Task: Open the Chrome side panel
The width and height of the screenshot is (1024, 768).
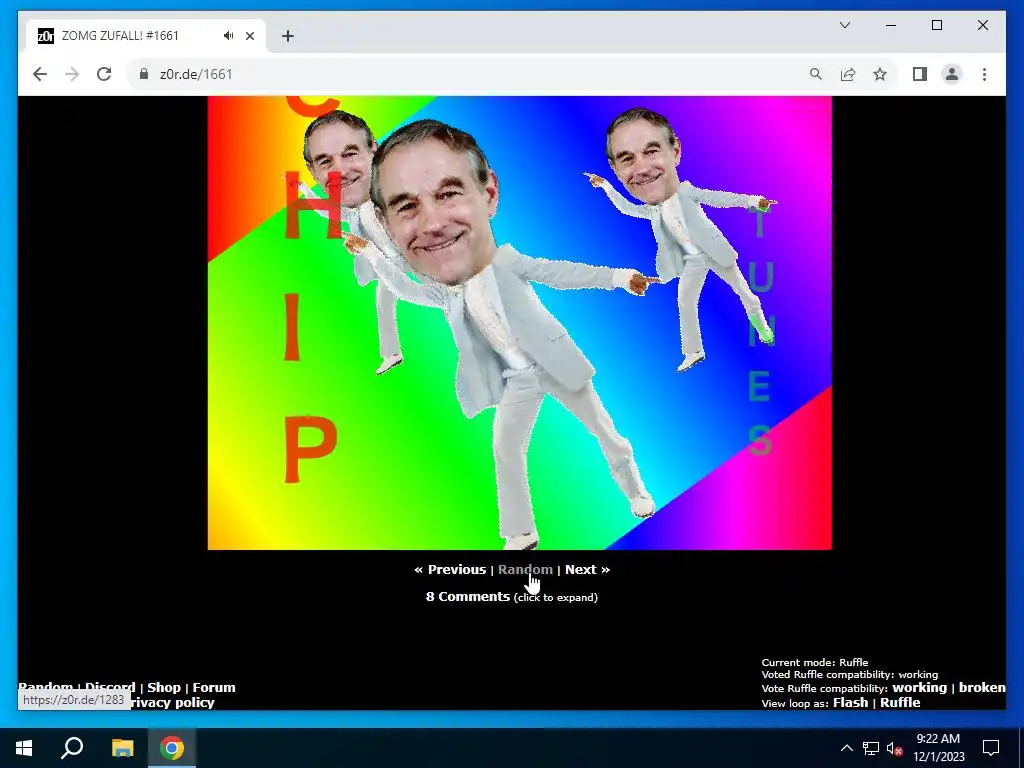Action: tap(920, 74)
